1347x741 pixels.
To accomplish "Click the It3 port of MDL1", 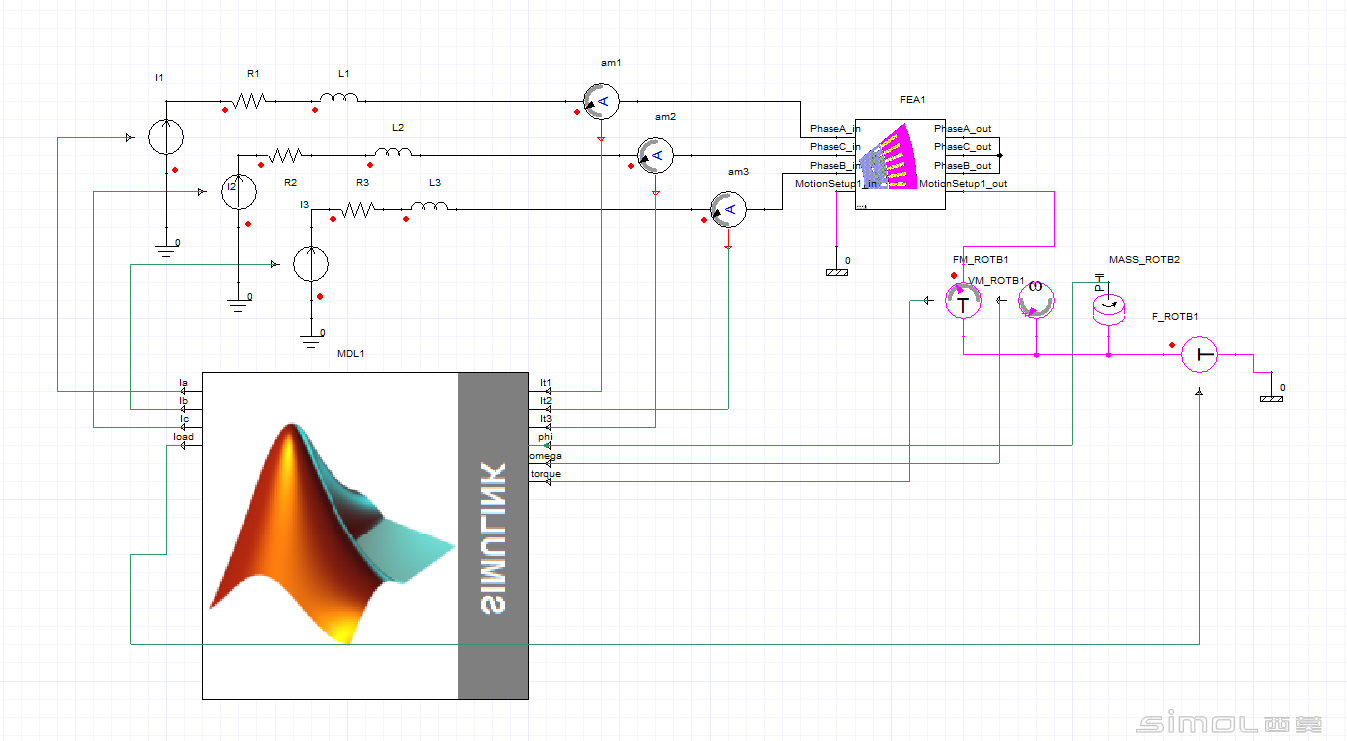I will tap(546, 419).
